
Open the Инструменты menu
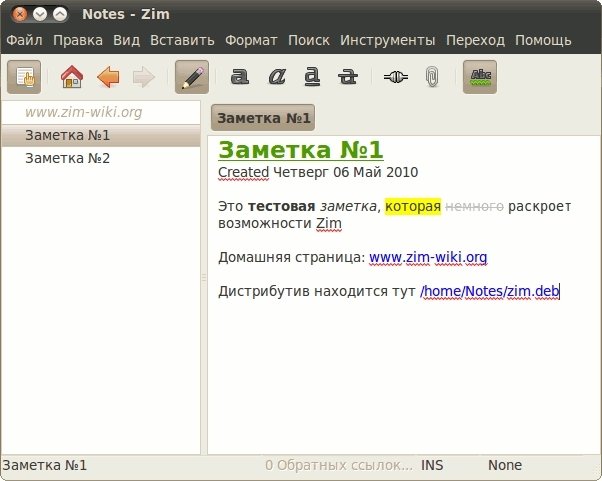pos(387,41)
